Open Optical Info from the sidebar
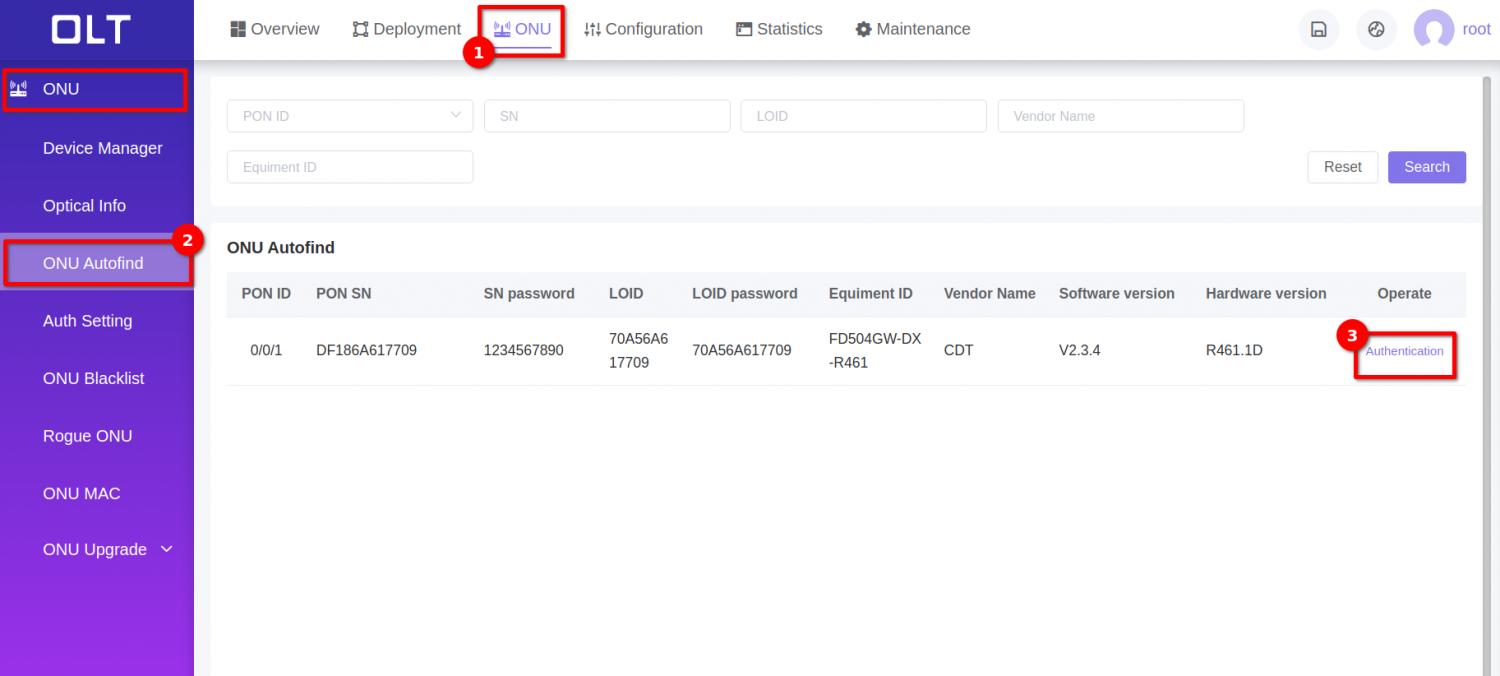 (84, 206)
